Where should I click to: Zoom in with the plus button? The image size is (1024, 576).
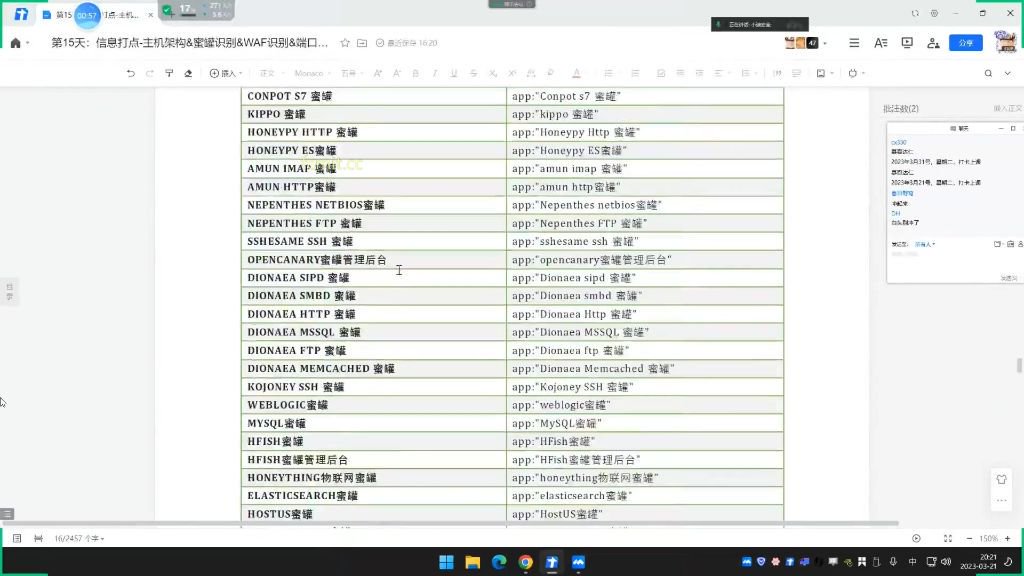1008,538
